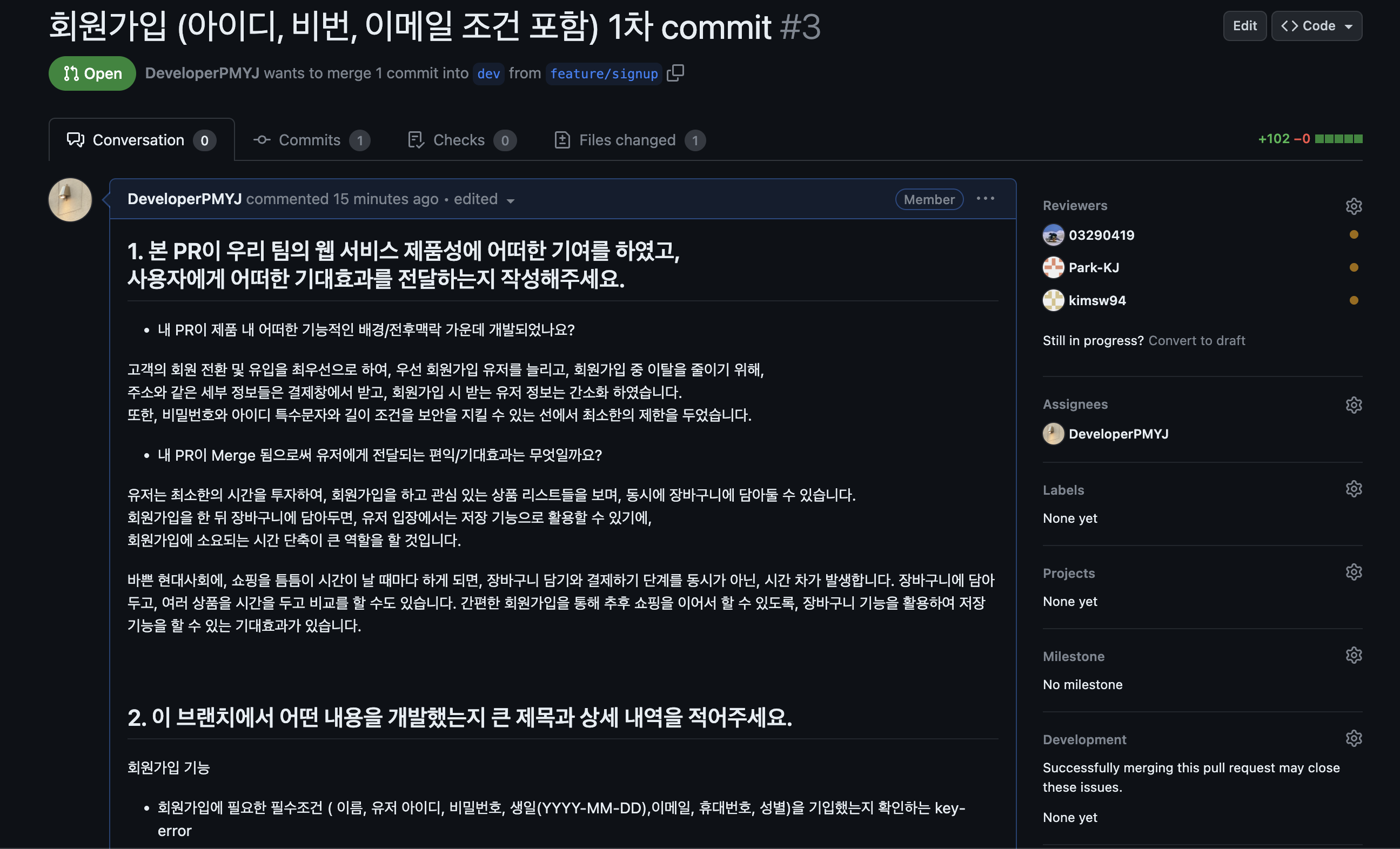Switch to the Commits tab

(310, 140)
